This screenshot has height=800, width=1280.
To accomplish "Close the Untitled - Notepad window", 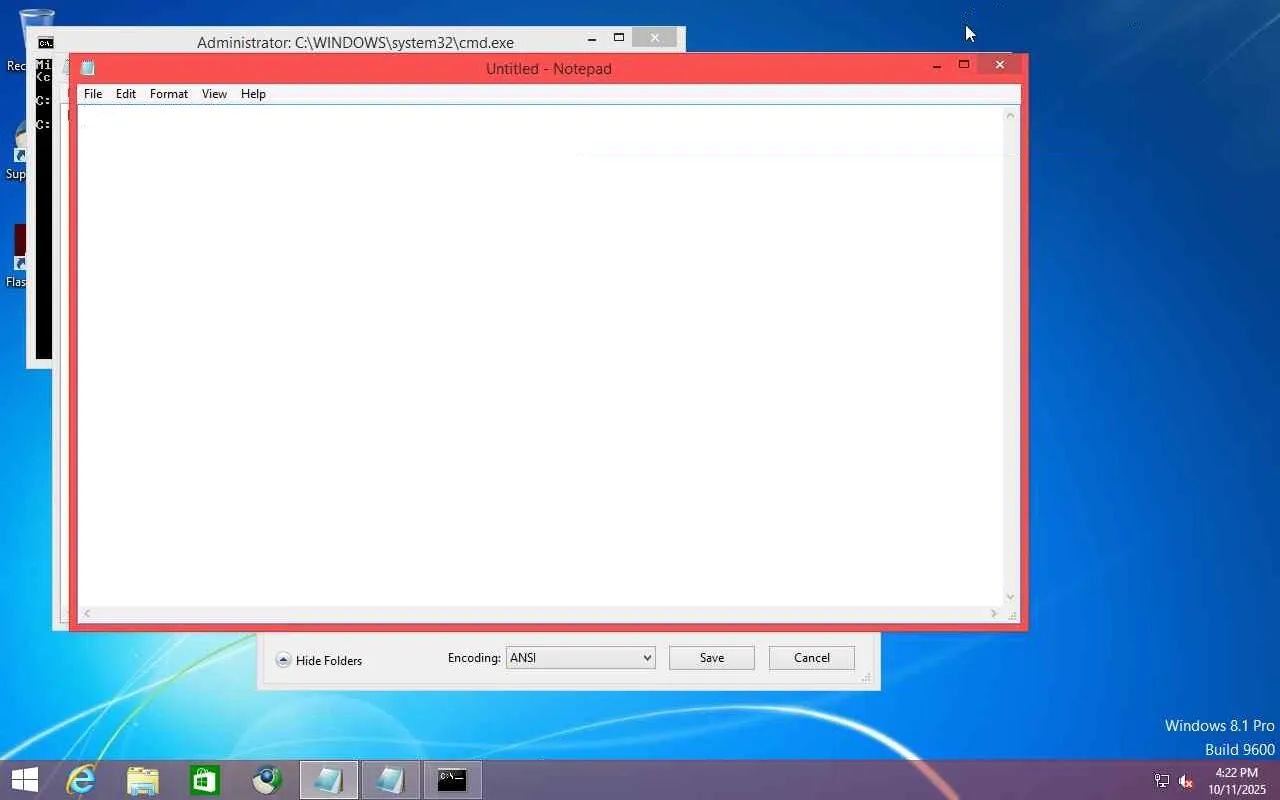I will pyautogui.click(x=999, y=66).
